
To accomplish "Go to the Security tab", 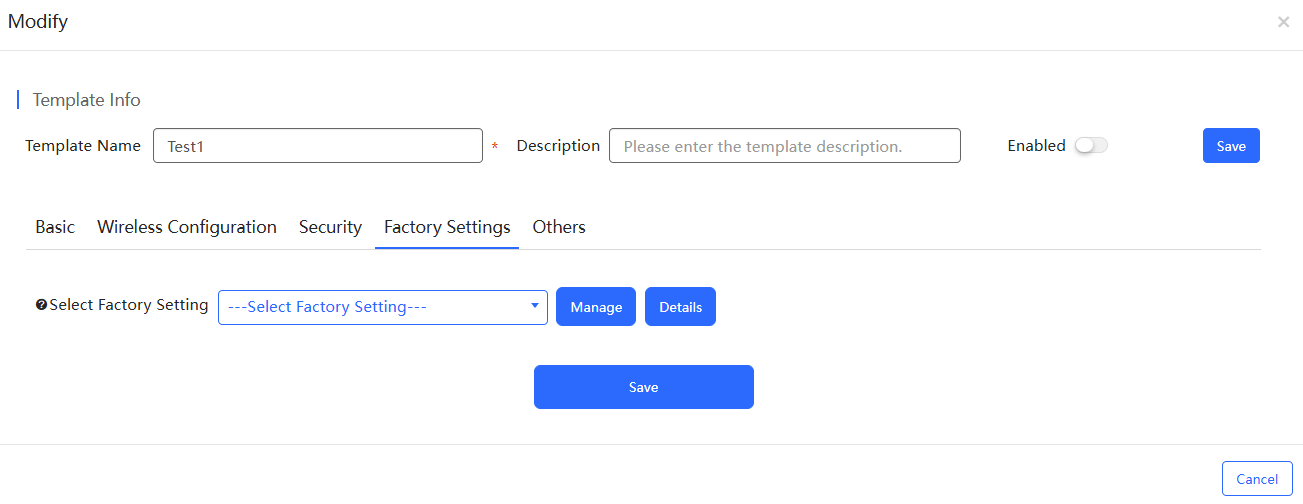I will [x=330, y=227].
